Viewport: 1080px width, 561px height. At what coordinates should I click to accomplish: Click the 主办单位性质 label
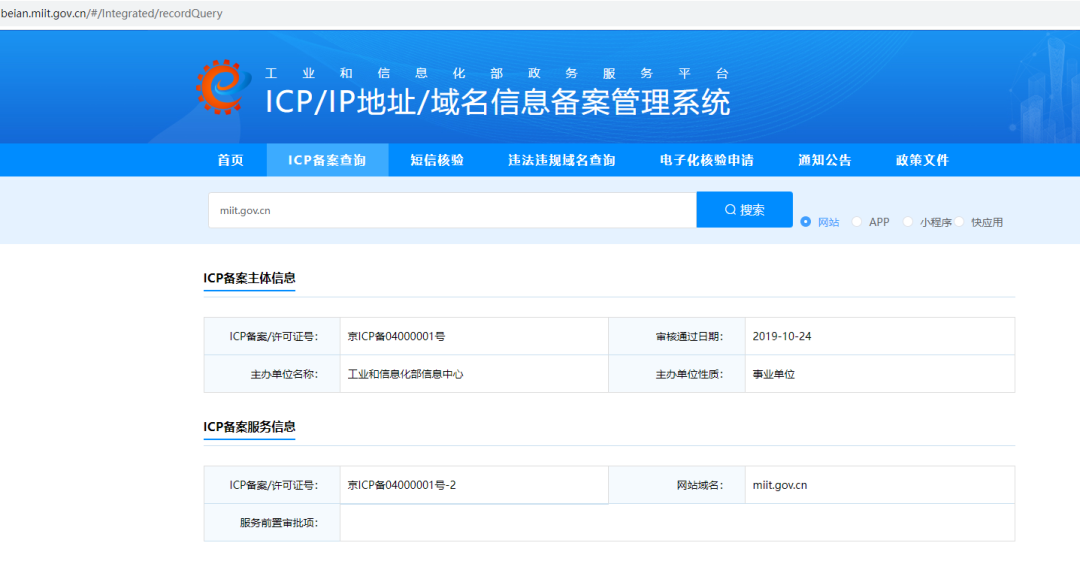point(689,374)
